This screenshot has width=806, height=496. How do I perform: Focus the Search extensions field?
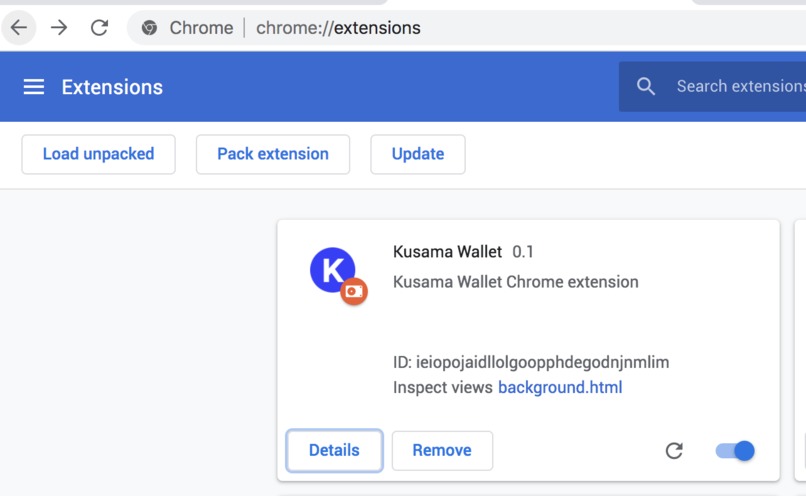coord(712,86)
